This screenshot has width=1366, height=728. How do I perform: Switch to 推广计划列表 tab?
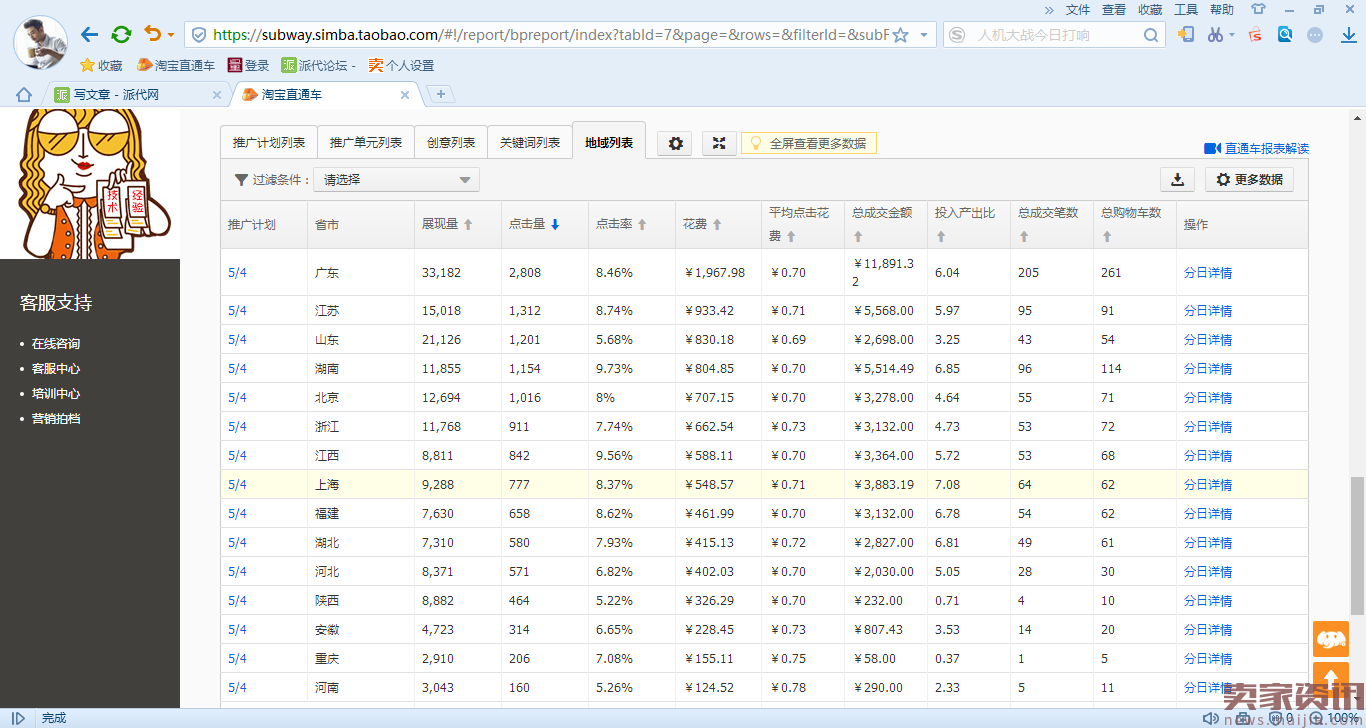(269, 142)
